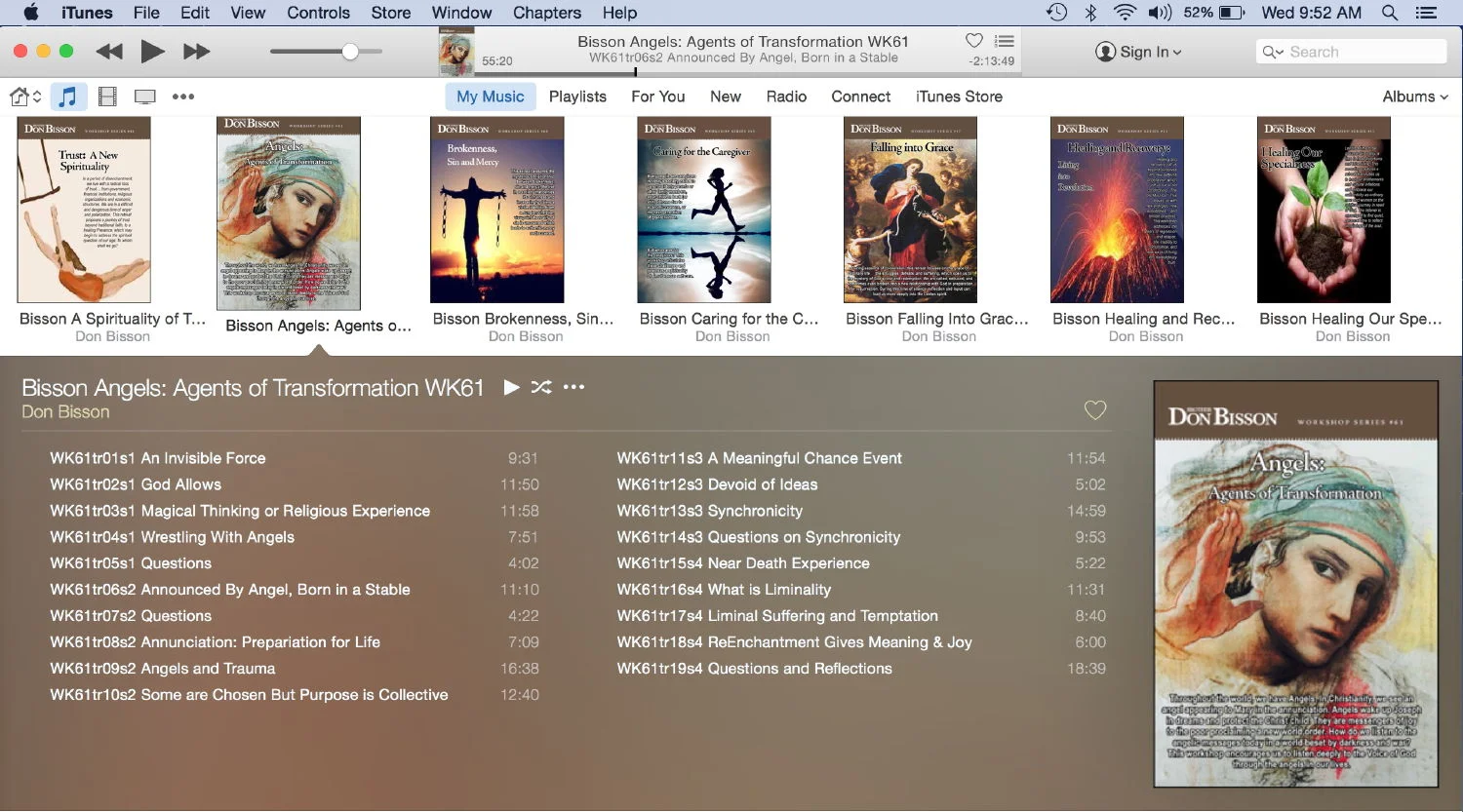The width and height of the screenshot is (1463, 812).
Task: Open the New tab
Action: tap(726, 97)
